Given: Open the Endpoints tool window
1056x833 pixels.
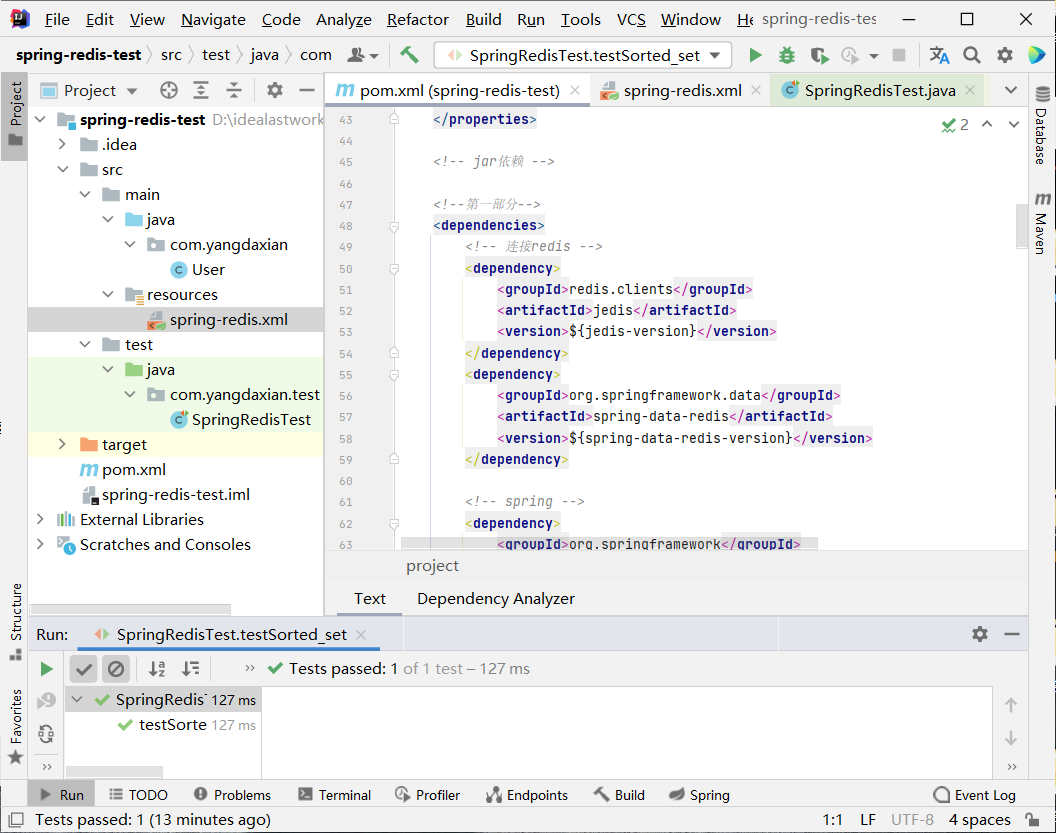Looking at the screenshot, I should tap(527, 795).
